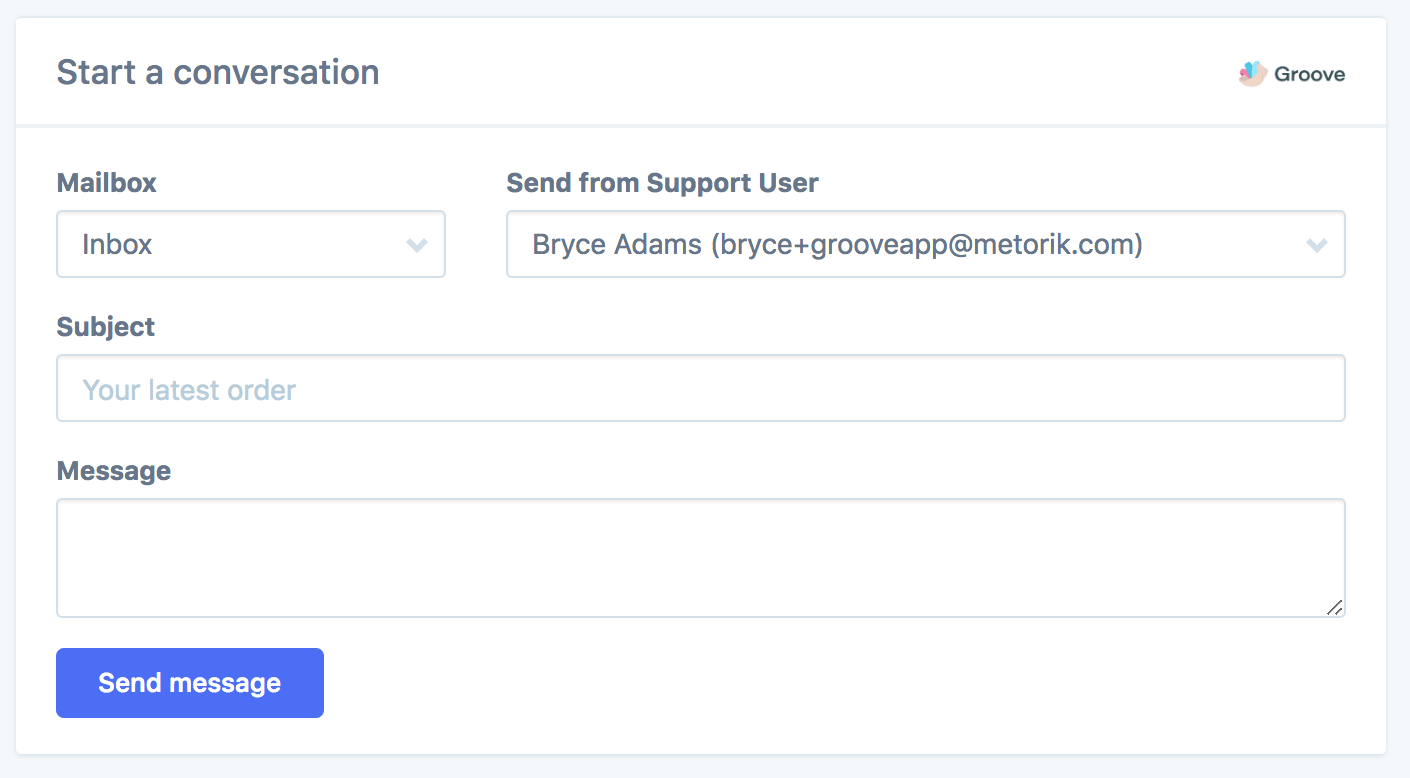Click the Groove logo icon

click(1253, 73)
